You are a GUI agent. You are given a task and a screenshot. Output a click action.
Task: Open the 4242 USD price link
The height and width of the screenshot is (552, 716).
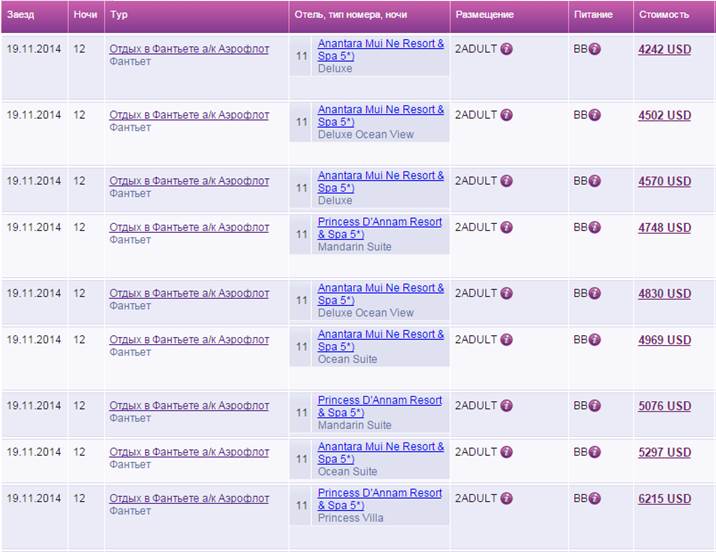[664, 49]
